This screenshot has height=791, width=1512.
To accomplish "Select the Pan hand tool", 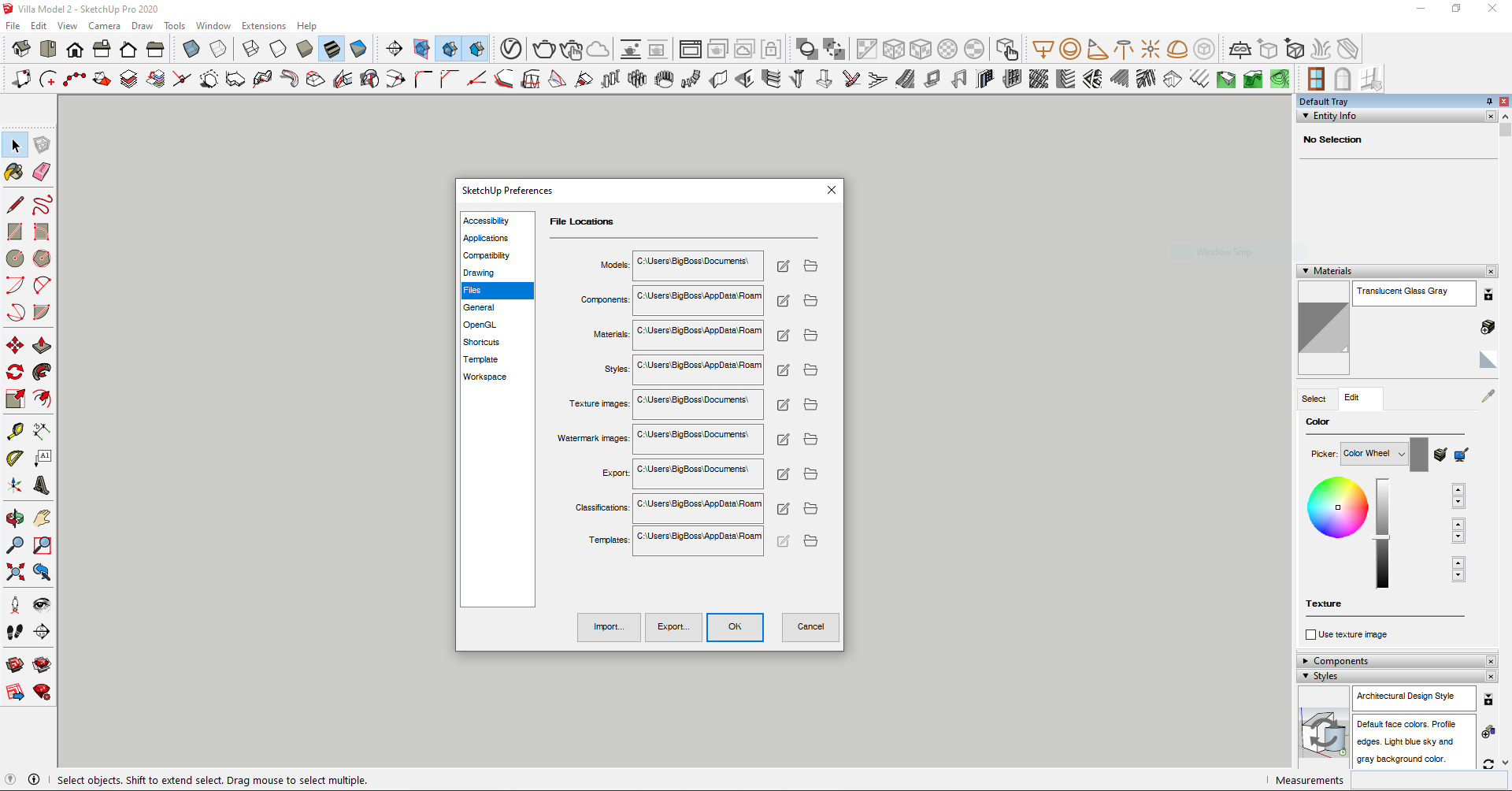I will pos(42,518).
